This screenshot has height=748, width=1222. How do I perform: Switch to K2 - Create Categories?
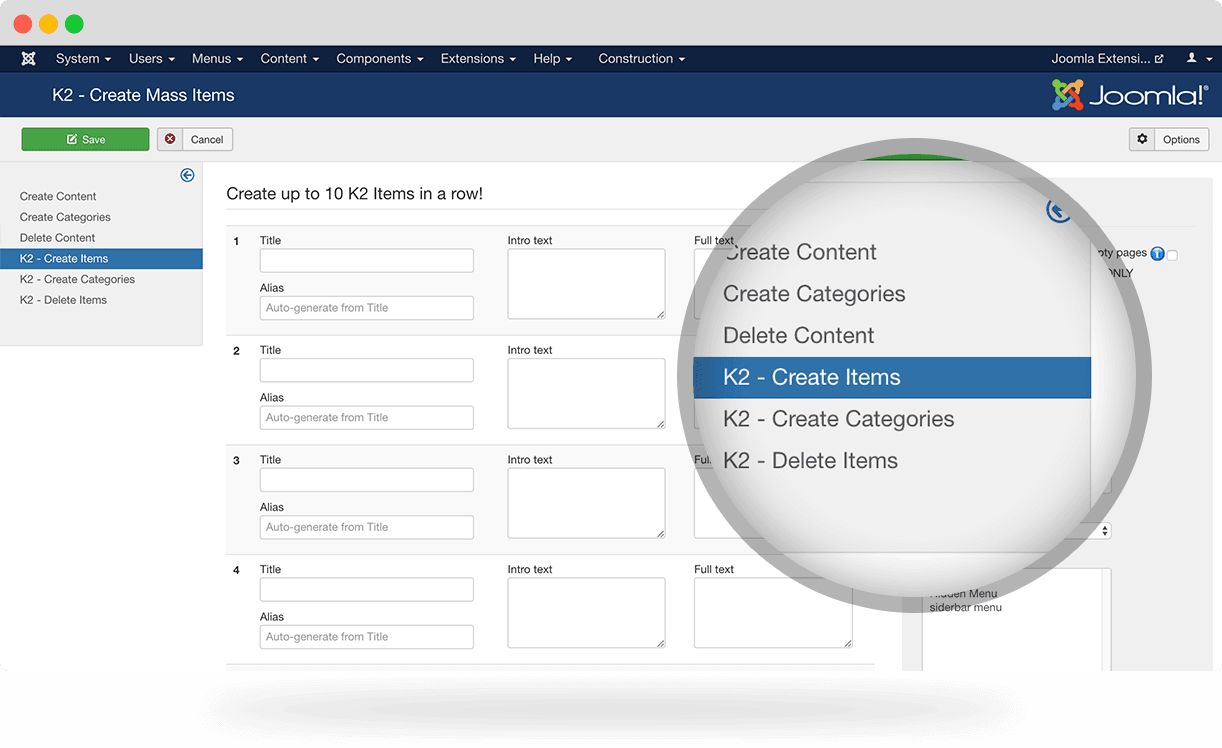coord(77,280)
